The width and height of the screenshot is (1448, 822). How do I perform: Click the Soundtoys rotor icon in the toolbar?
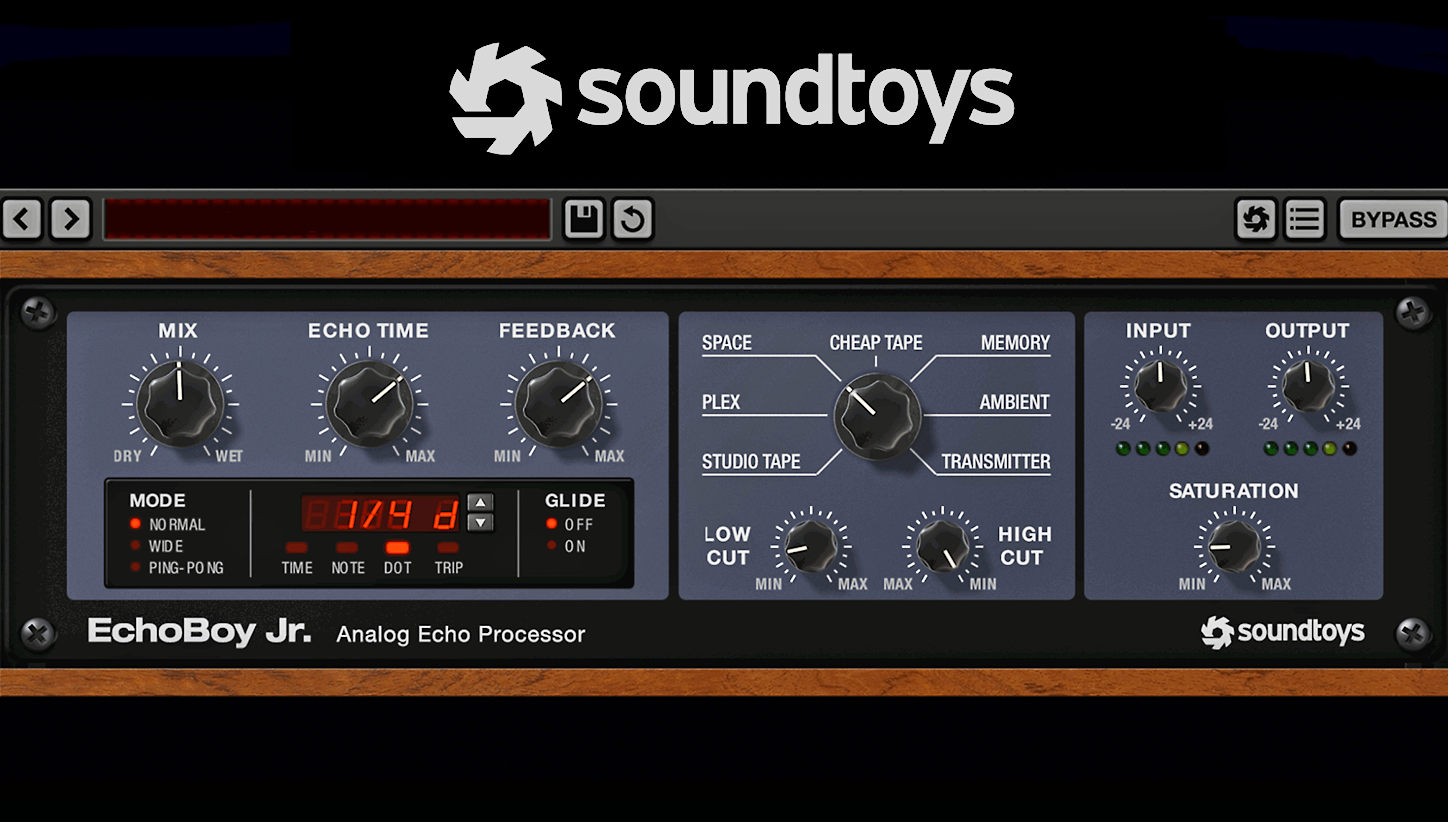[x=1256, y=219]
